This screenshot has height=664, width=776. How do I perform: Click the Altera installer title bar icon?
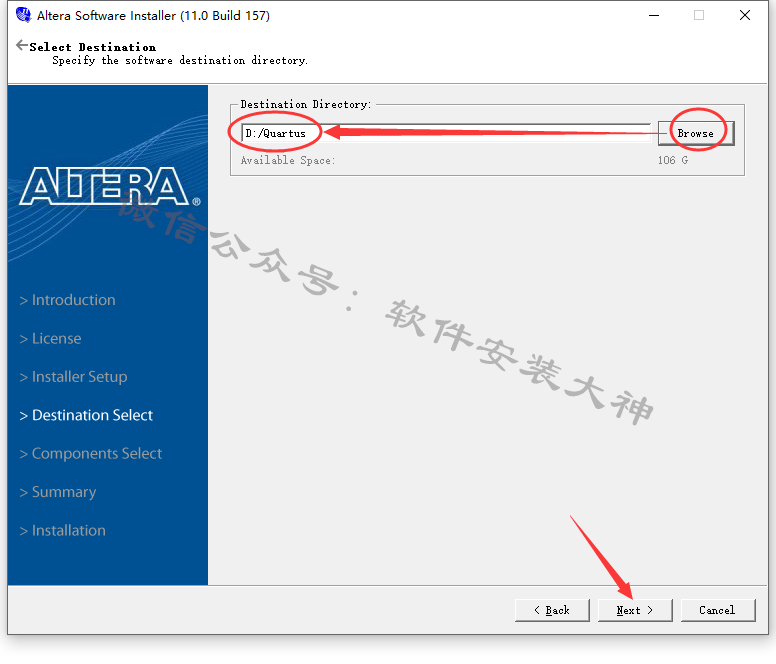pyautogui.click(x=23, y=15)
